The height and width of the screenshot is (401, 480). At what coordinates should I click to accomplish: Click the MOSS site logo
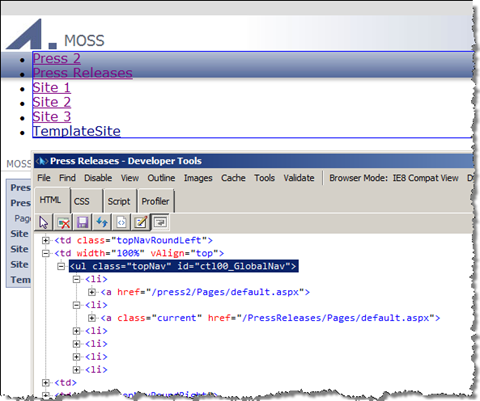[31, 34]
